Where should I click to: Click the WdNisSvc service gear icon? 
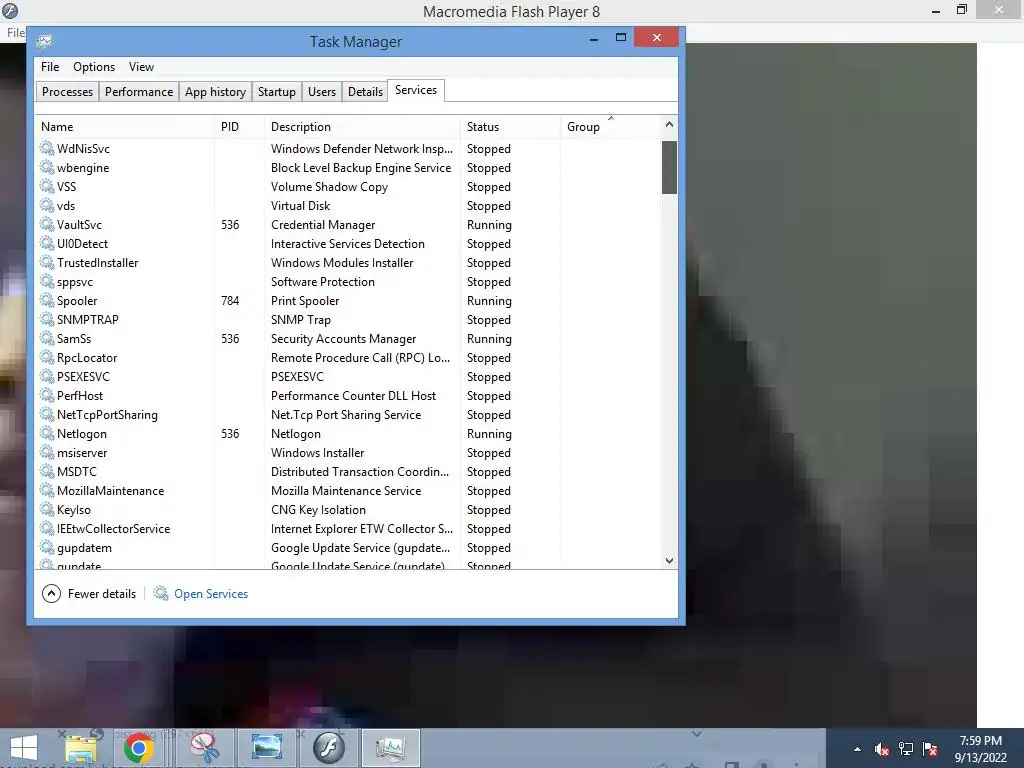point(47,148)
